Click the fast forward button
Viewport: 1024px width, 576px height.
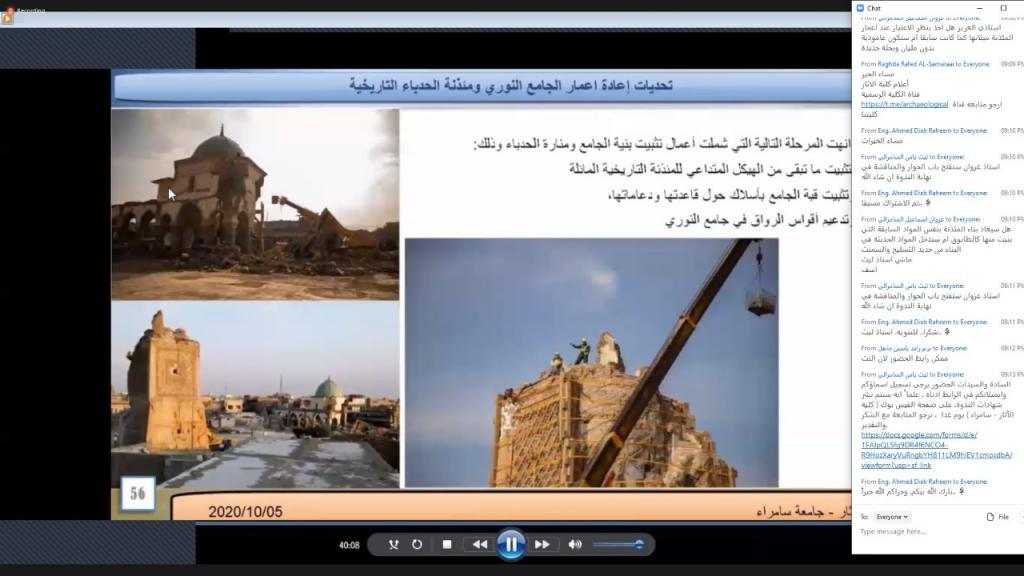pyautogui.click(x=542, y=545)
